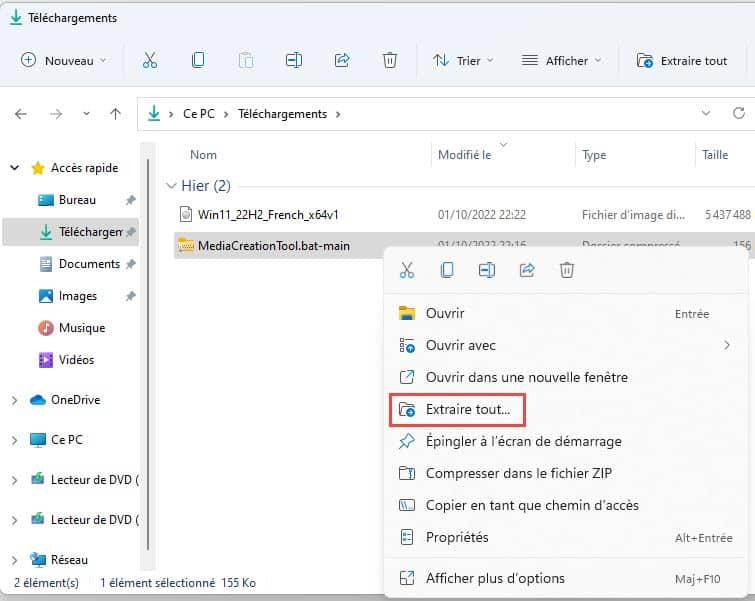The height and width of the screenshot is (601, 755).
Task: Choose Ouvrir in the context menu
Action: [x=566, y=314]
